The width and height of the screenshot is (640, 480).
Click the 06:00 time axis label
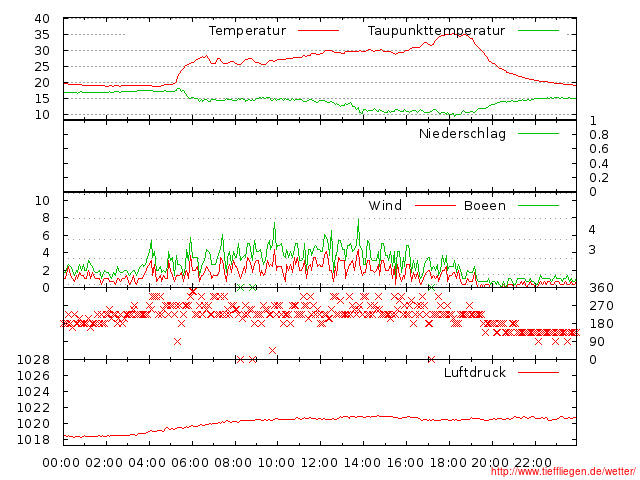pos(190,463)
